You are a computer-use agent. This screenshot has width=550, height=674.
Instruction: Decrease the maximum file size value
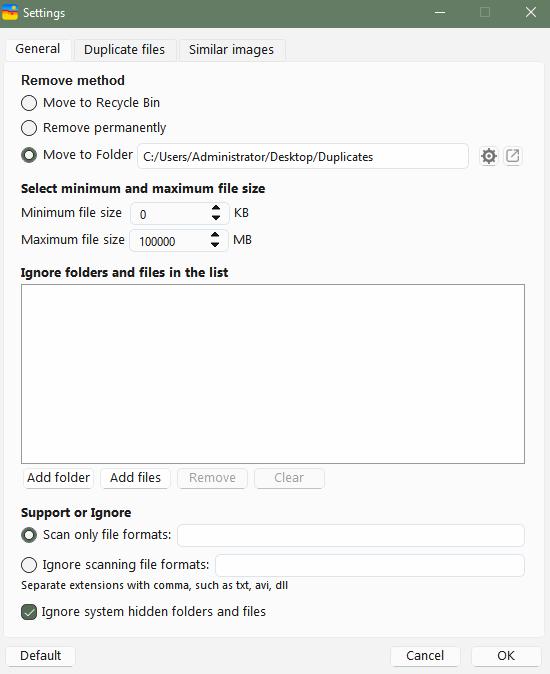(x=215, y=245)
